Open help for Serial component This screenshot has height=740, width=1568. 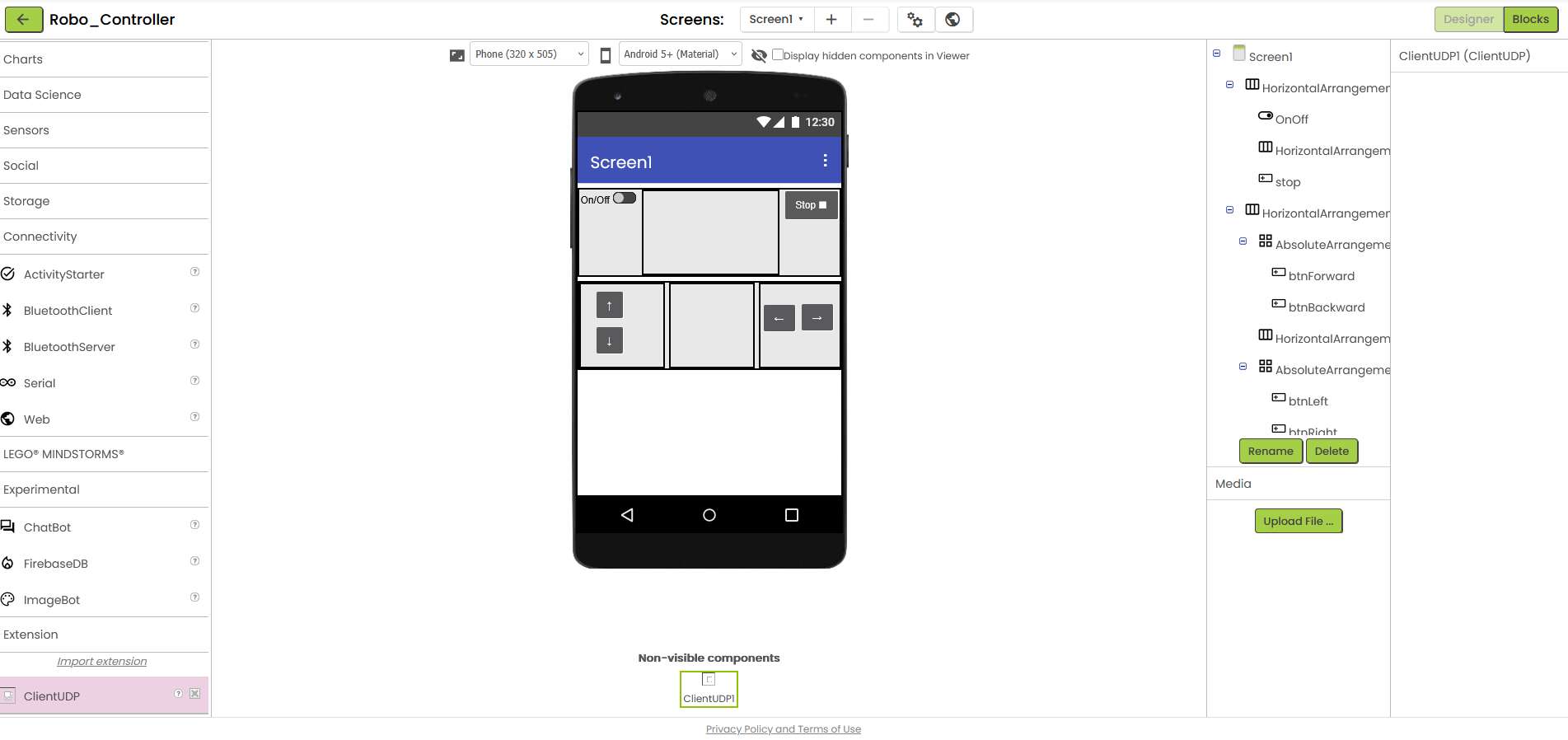pyautogui.click(x=195, y=381)
